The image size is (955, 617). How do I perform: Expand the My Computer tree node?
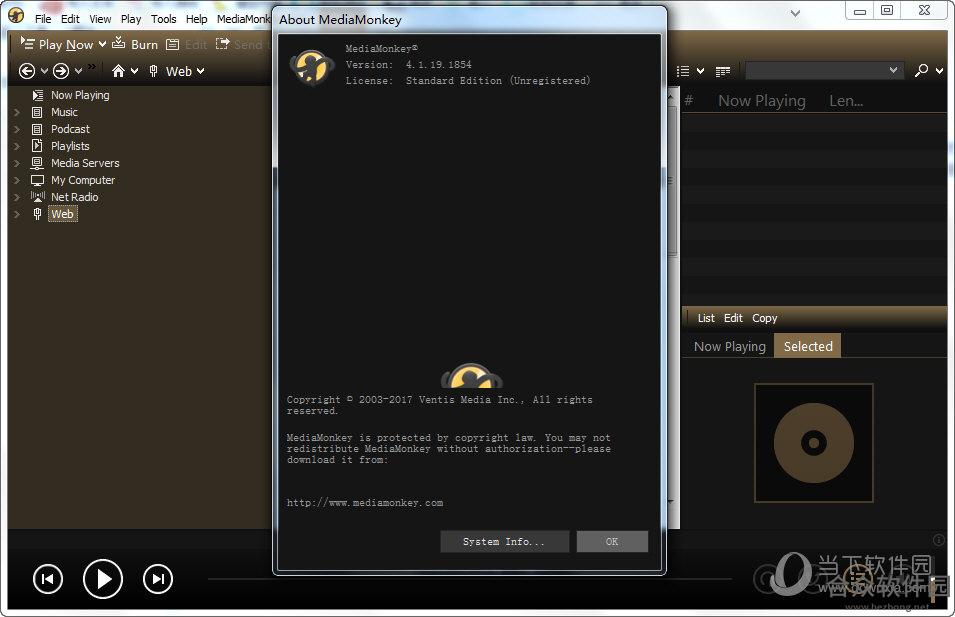(17, 180)
